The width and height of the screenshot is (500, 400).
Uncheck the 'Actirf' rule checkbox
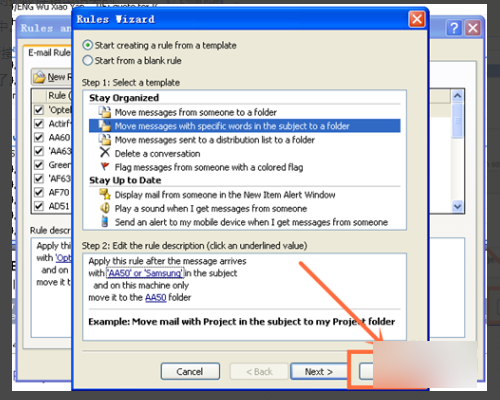pos(39,124)
